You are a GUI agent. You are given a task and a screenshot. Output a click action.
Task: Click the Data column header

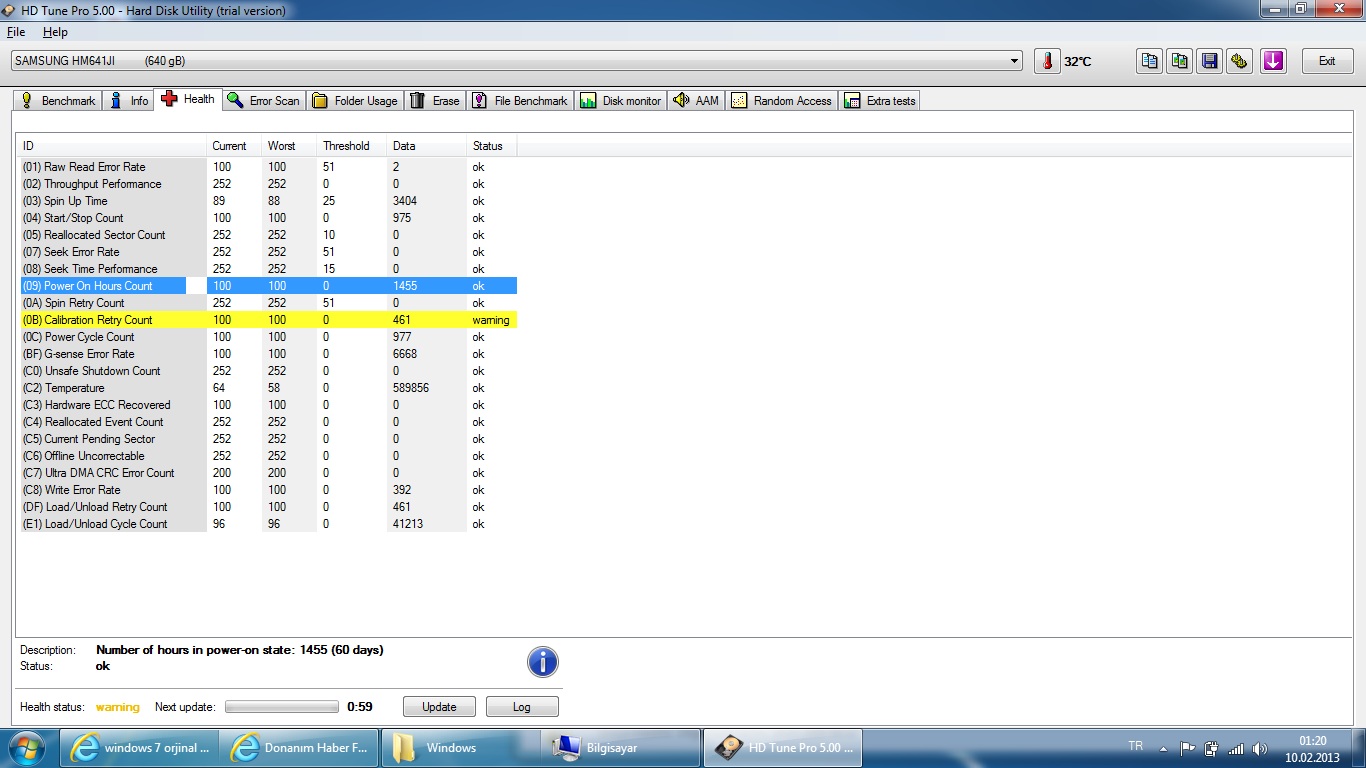click(x=427, y=146)
